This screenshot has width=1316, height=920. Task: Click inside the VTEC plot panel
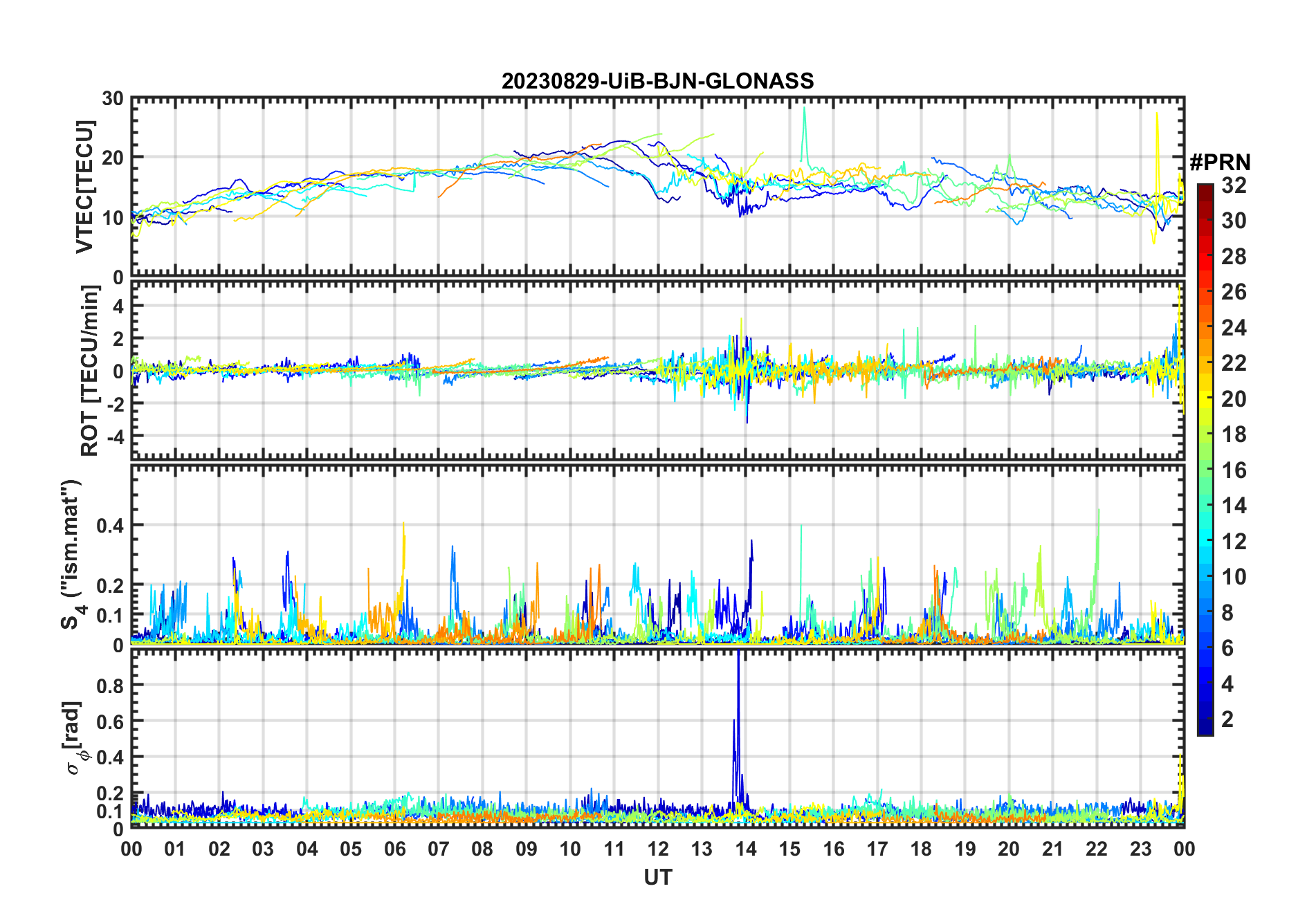(657, 187)
